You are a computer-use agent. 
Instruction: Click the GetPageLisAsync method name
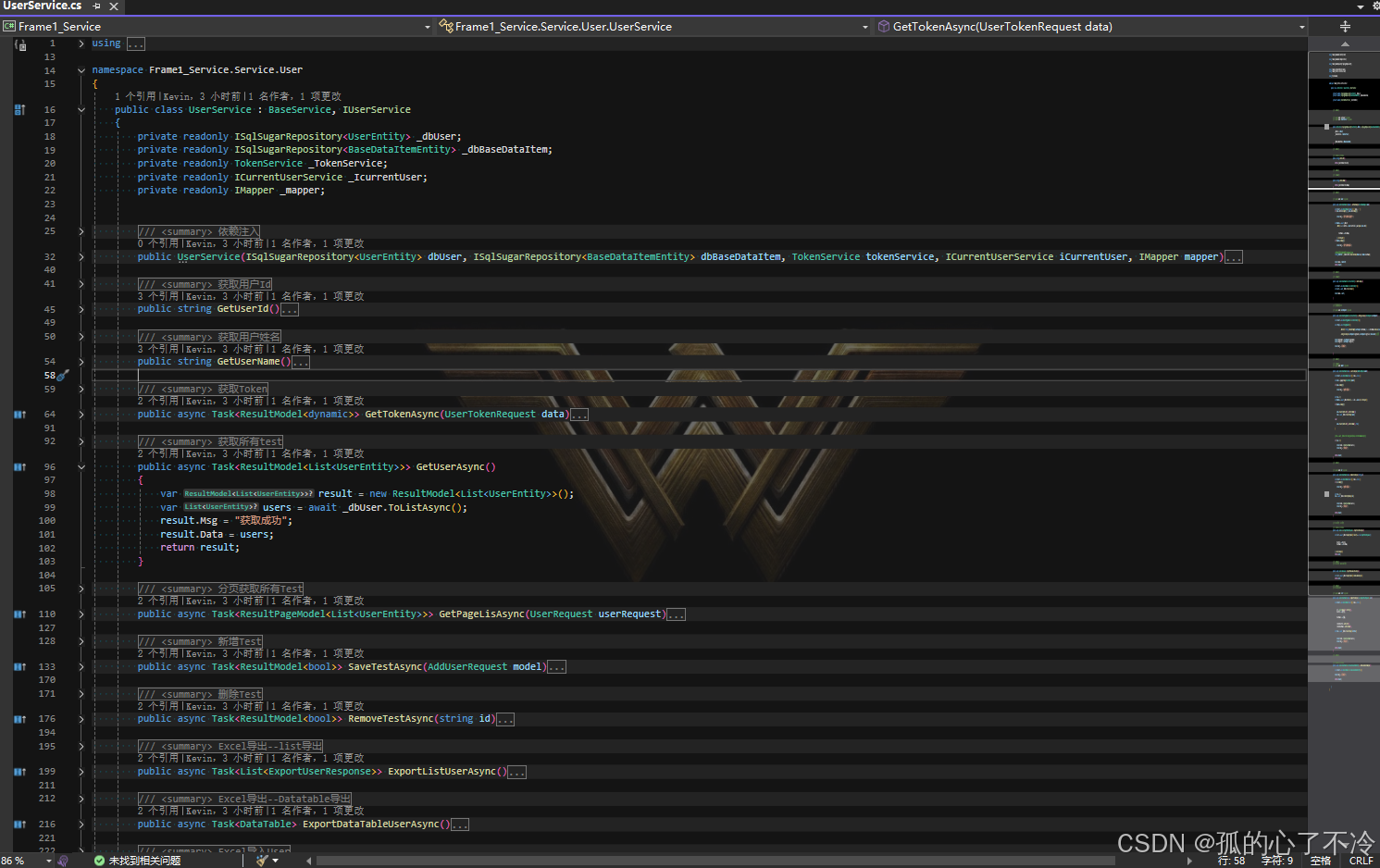click(x=481, y=614)
